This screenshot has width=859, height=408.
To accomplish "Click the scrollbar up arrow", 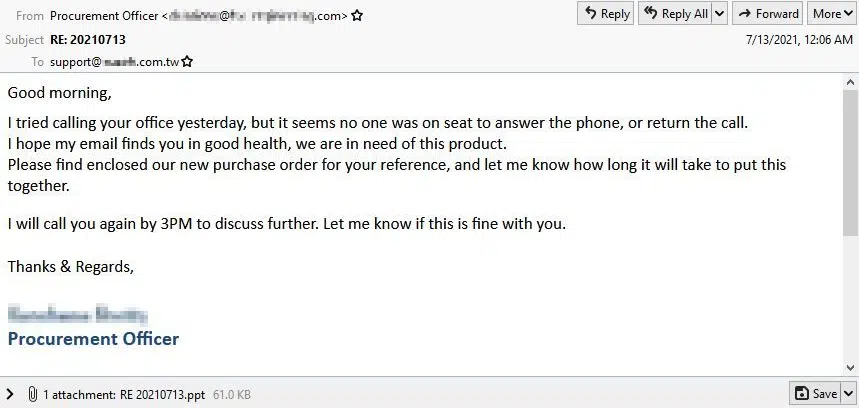I will [x=850, y=83].
